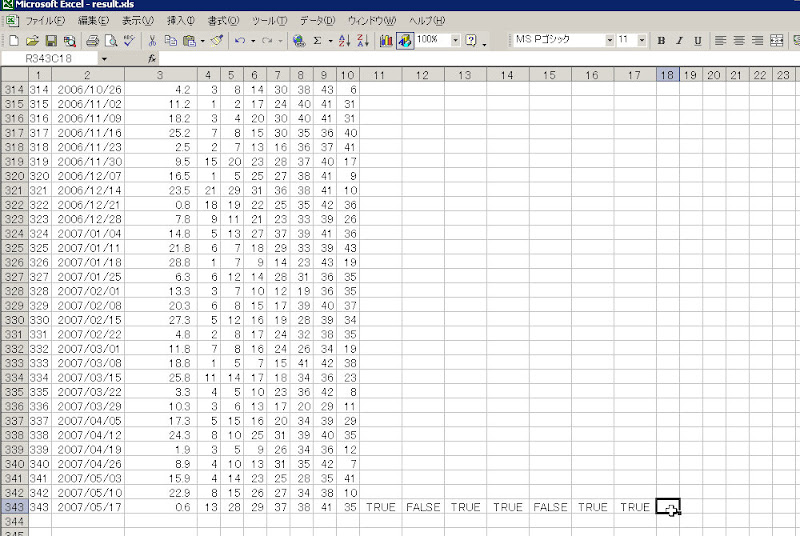The height and width of the screenshot is (536, 800).
Task: Open the 編集(E) menu
Action: [x=93, y=21]
